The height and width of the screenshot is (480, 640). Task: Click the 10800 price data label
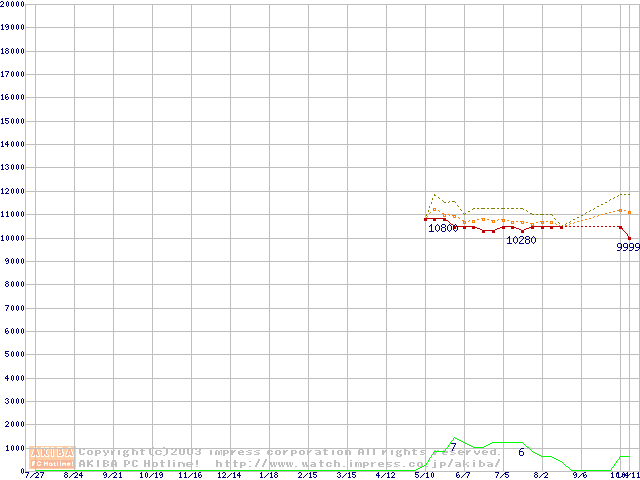click(x=443, y=229)
